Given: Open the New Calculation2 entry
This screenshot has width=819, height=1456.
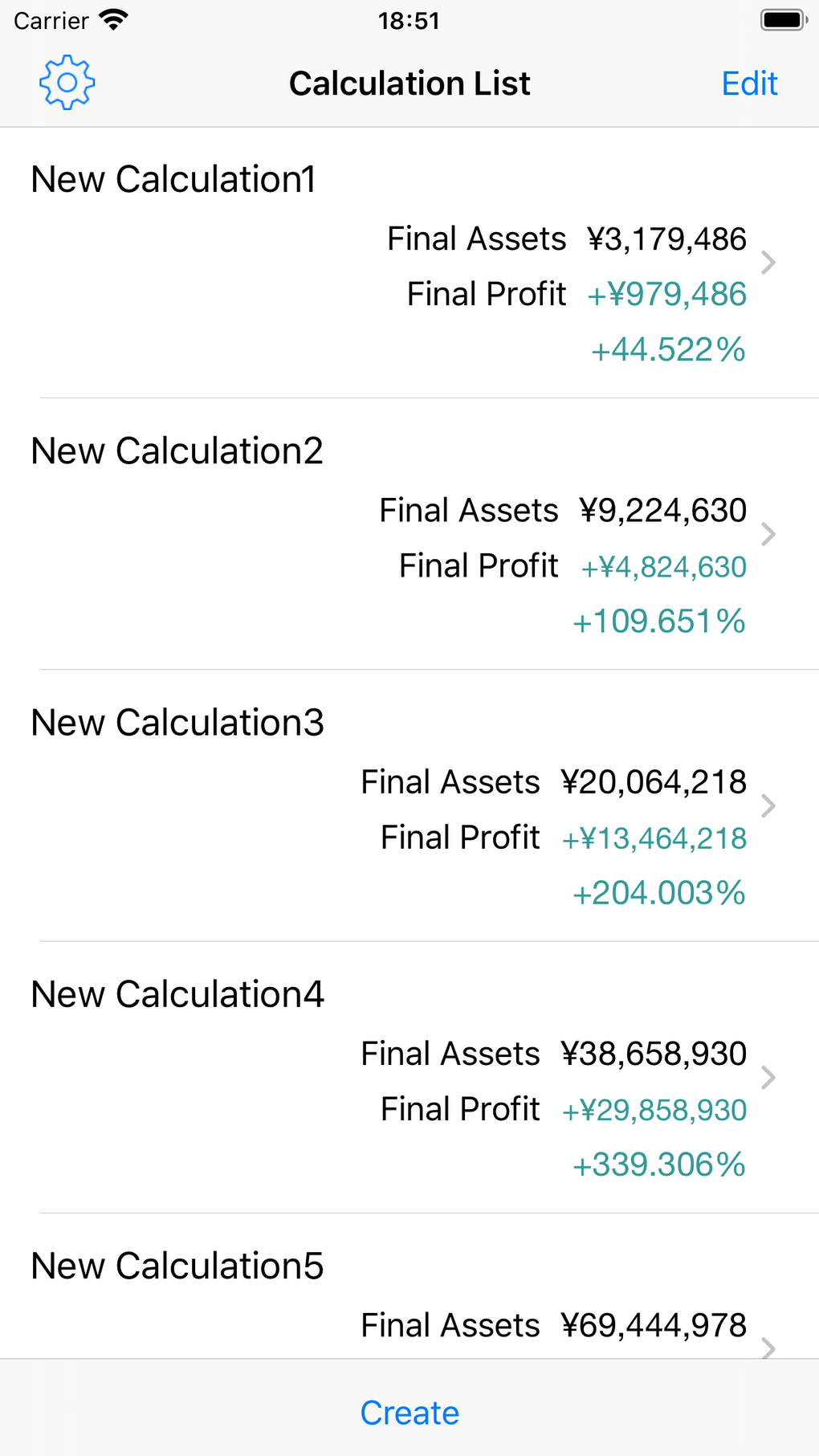Looking at the screenshot, I should coord(177,451).
